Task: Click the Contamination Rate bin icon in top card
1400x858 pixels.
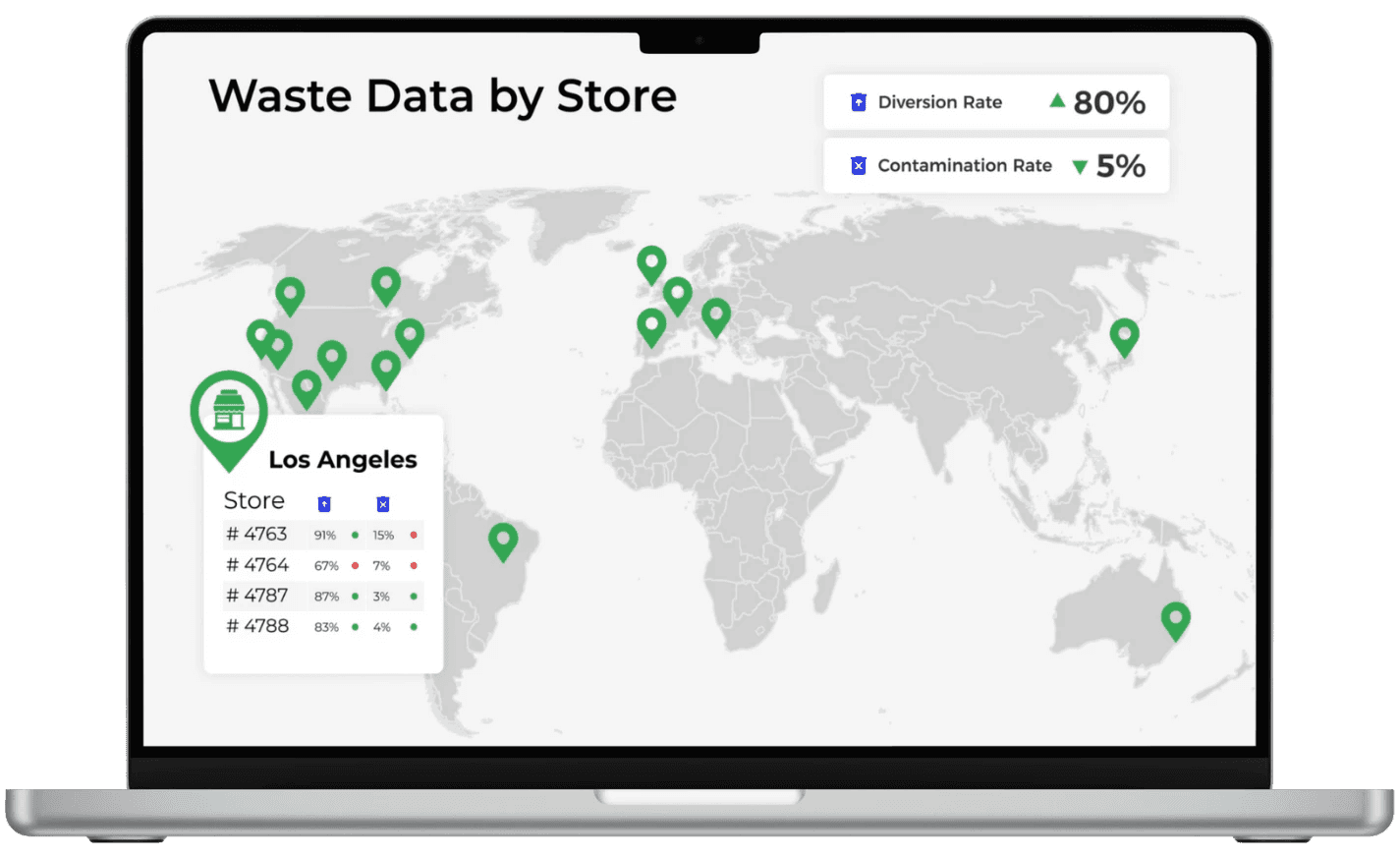Action: [x=859, y=165]
